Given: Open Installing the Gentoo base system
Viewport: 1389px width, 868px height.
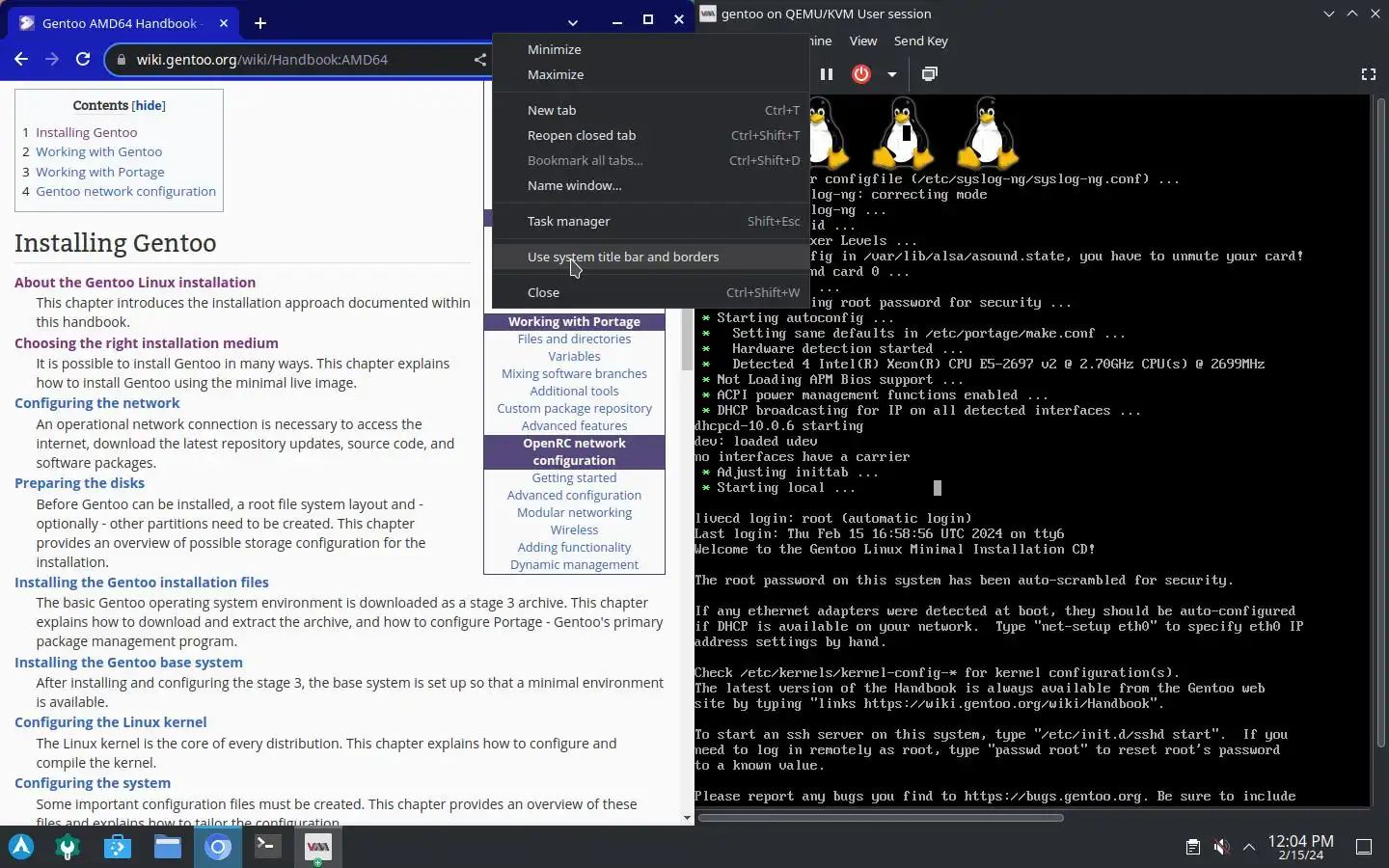Looking at the screenshot, I should [x=128, y=663].
